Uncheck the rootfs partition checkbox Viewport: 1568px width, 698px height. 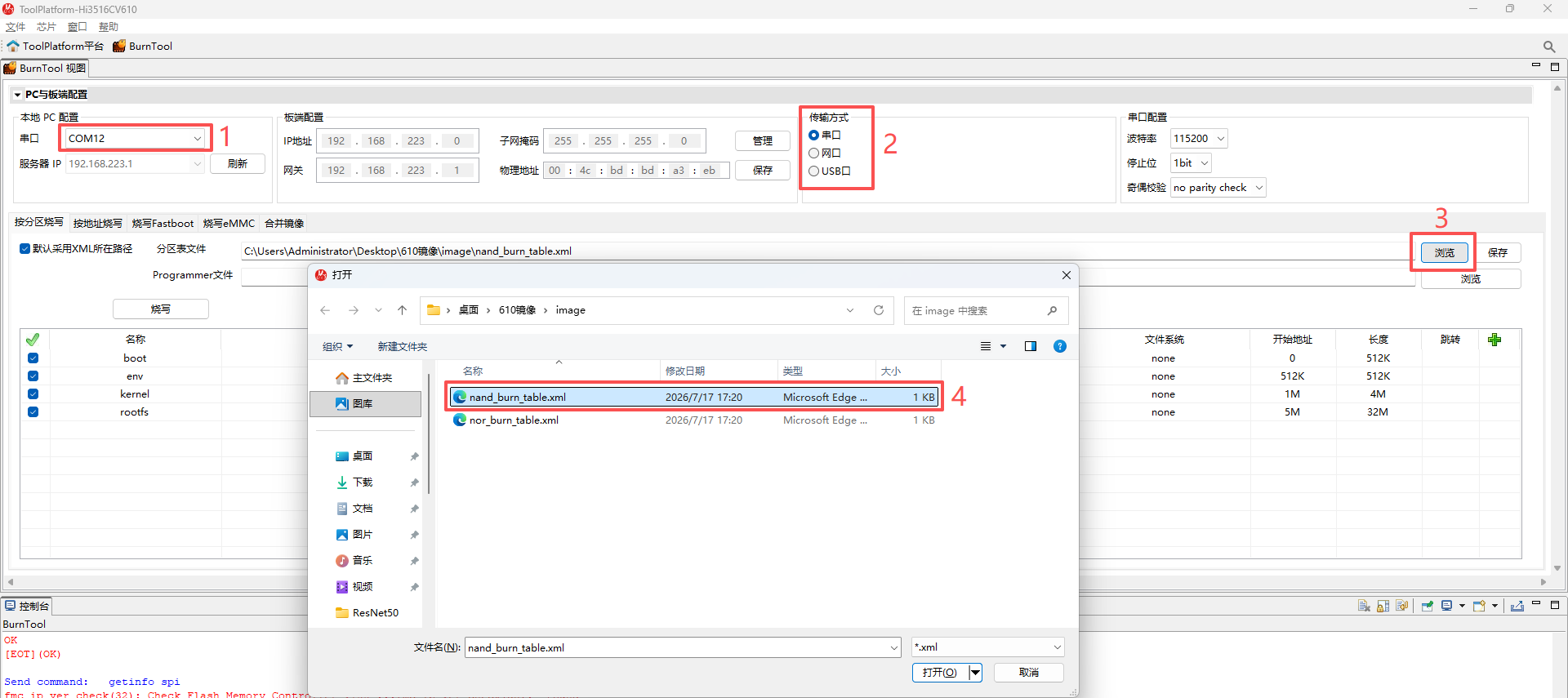tap(33, 412)
